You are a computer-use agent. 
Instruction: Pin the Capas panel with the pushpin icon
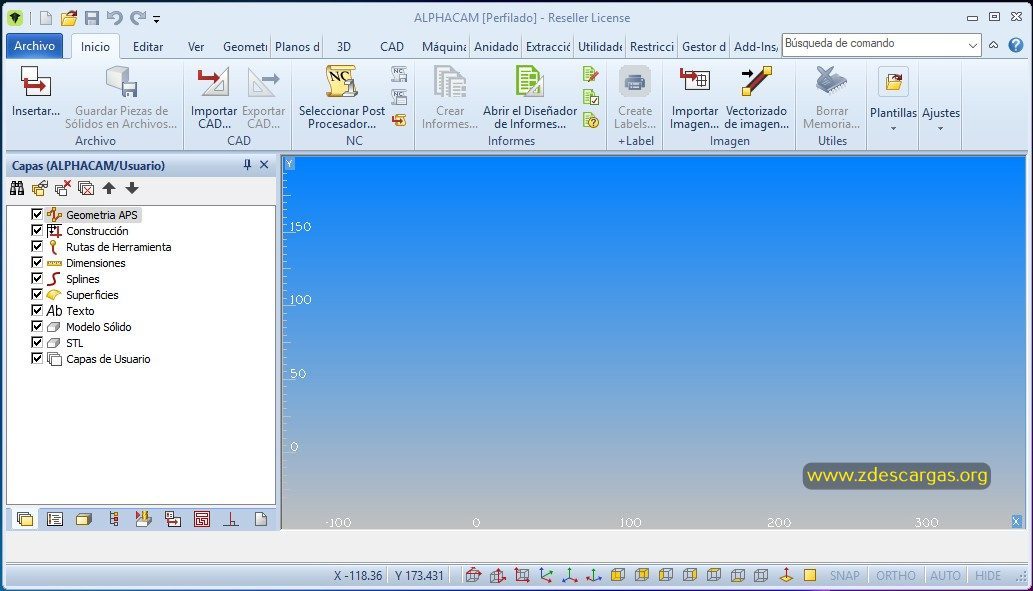click(x=247, y=165)
